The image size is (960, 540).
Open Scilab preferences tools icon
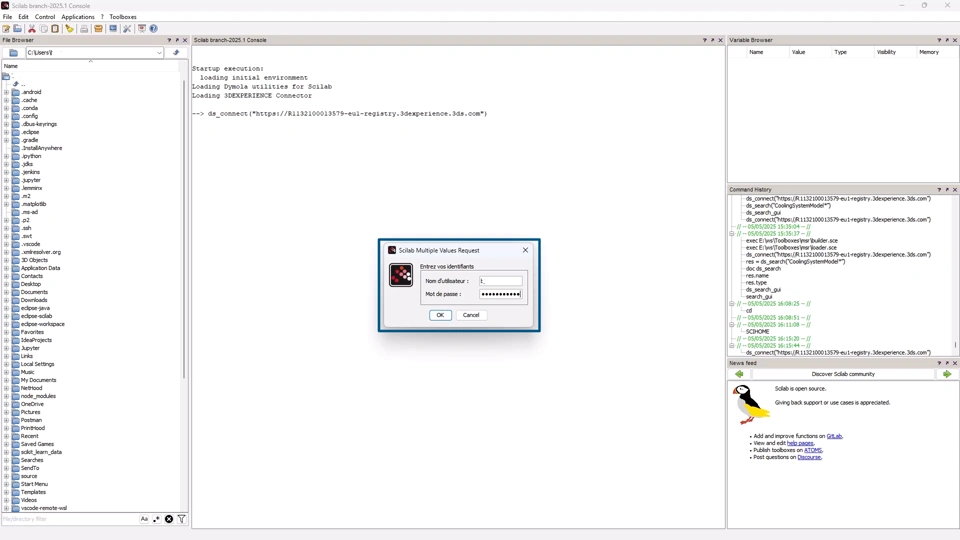pos(127,29)
